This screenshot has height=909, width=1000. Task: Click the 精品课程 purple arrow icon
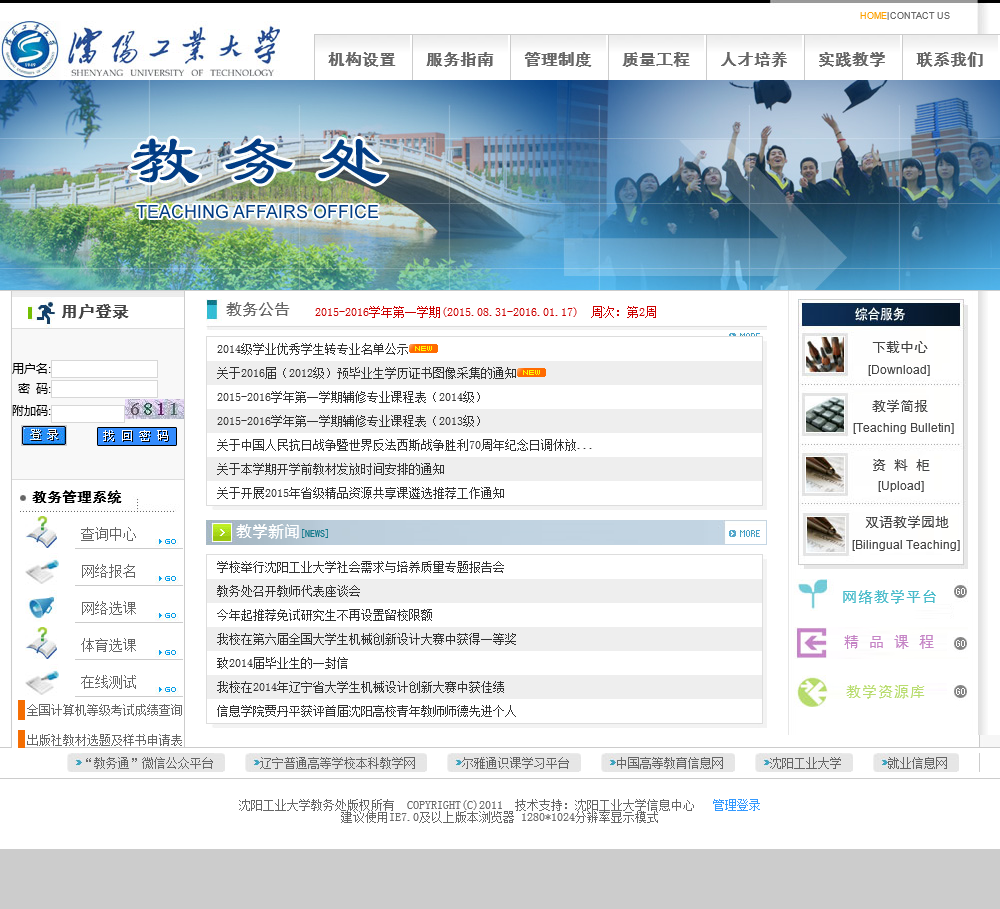coord(811,642)
